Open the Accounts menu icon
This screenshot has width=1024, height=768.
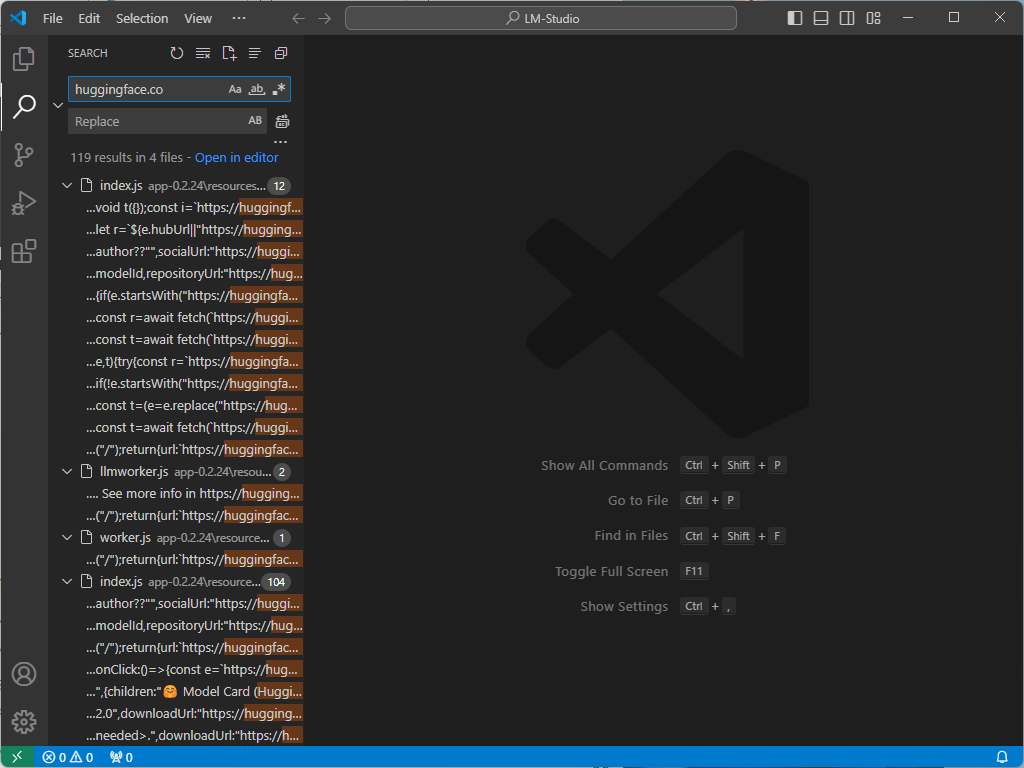coord(24,674)
